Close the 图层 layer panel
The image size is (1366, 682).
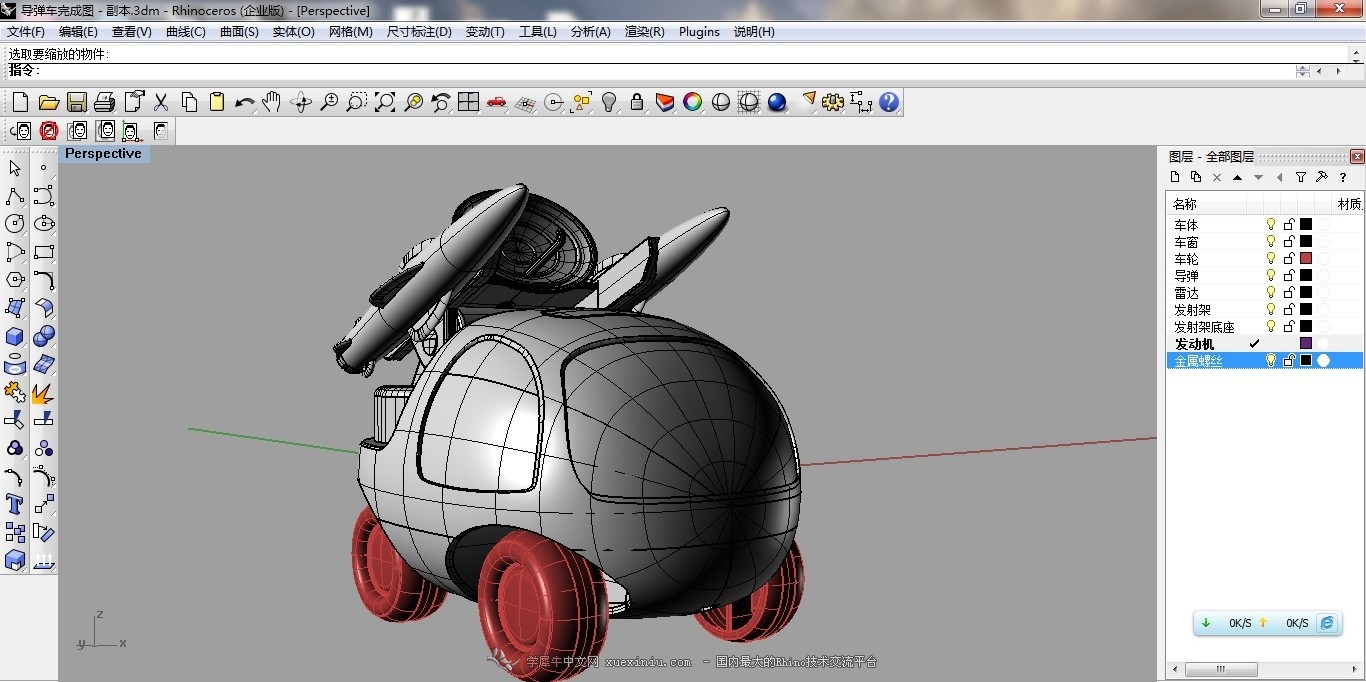click(1356, 156)
